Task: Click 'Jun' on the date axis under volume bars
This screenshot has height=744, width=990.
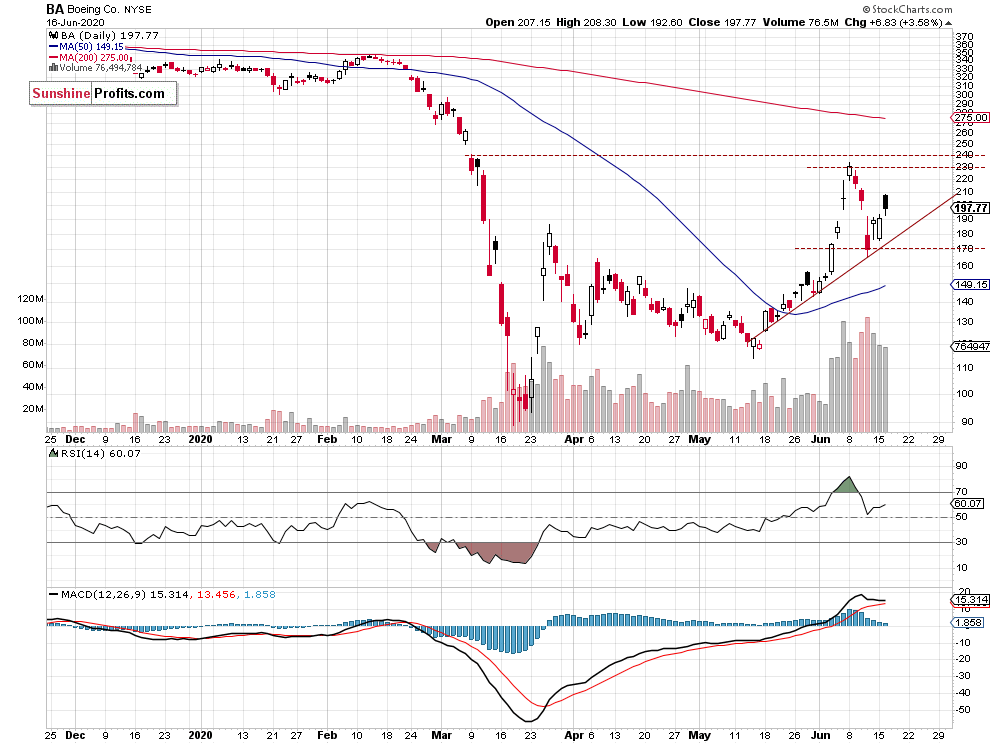Action: tap(820, 439)
